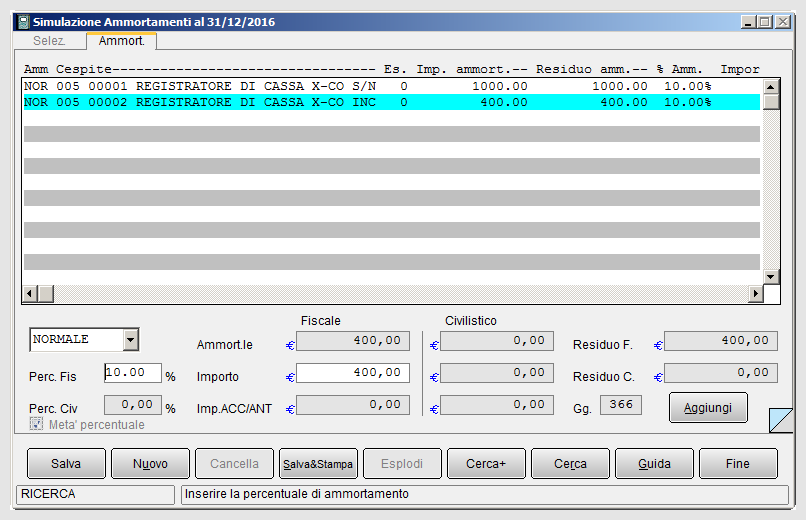
Task: Click the euro icon beside the Civilistico Importo field
Action: click(434, 377)
